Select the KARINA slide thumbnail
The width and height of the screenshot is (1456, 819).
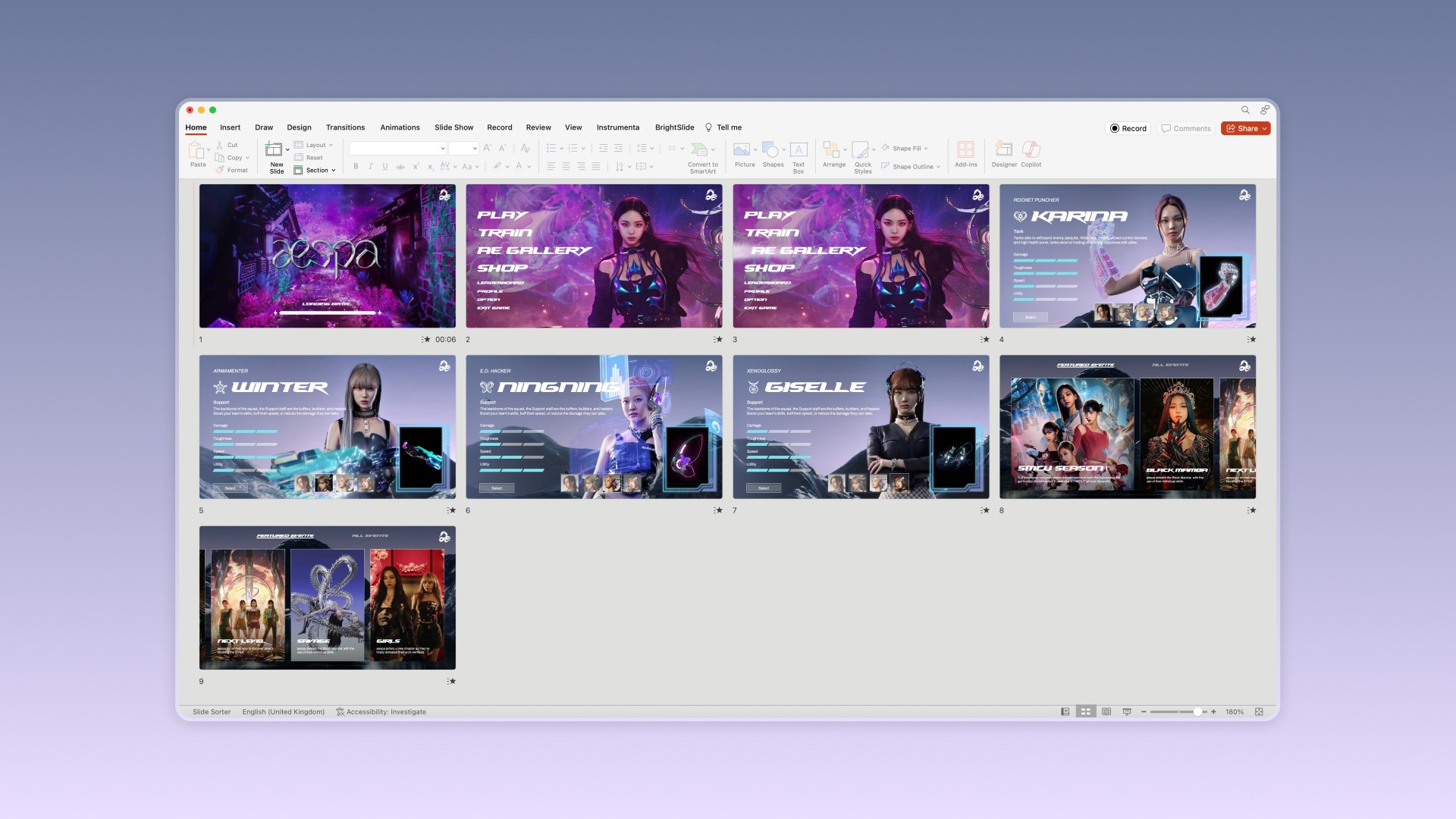pos(1128,256)
